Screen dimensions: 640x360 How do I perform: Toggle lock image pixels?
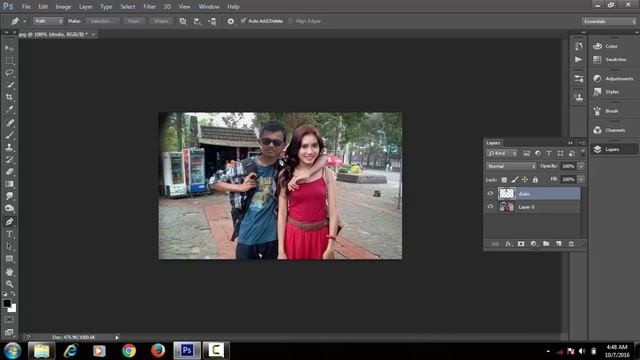[515, 180]
